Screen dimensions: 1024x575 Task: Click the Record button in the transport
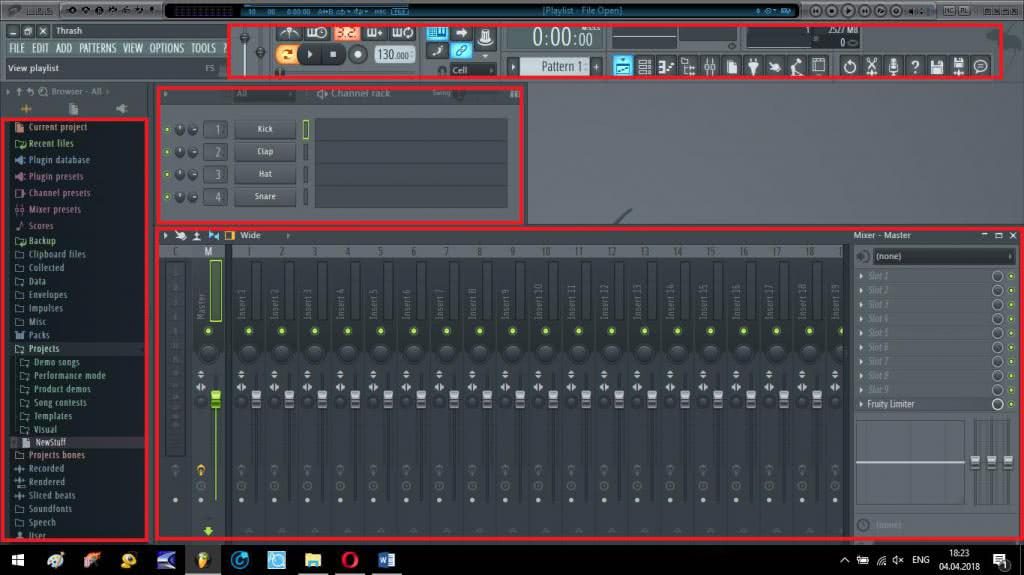click(x=358, y=54)
